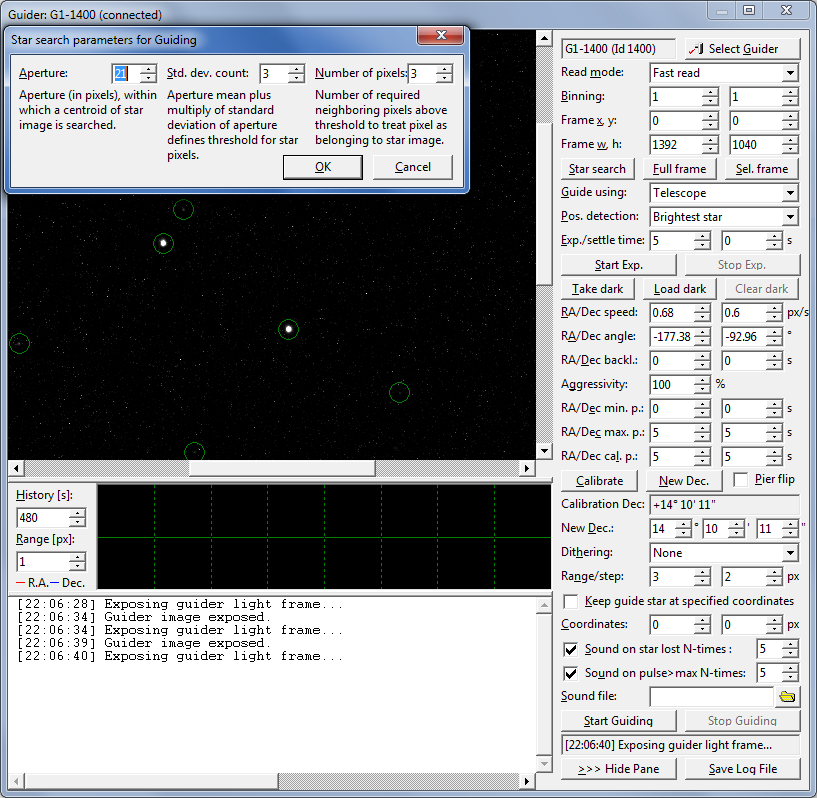This screenshot has width=817, height=798.
Task: Browse for sound file with folder icon
Action: 789,696
